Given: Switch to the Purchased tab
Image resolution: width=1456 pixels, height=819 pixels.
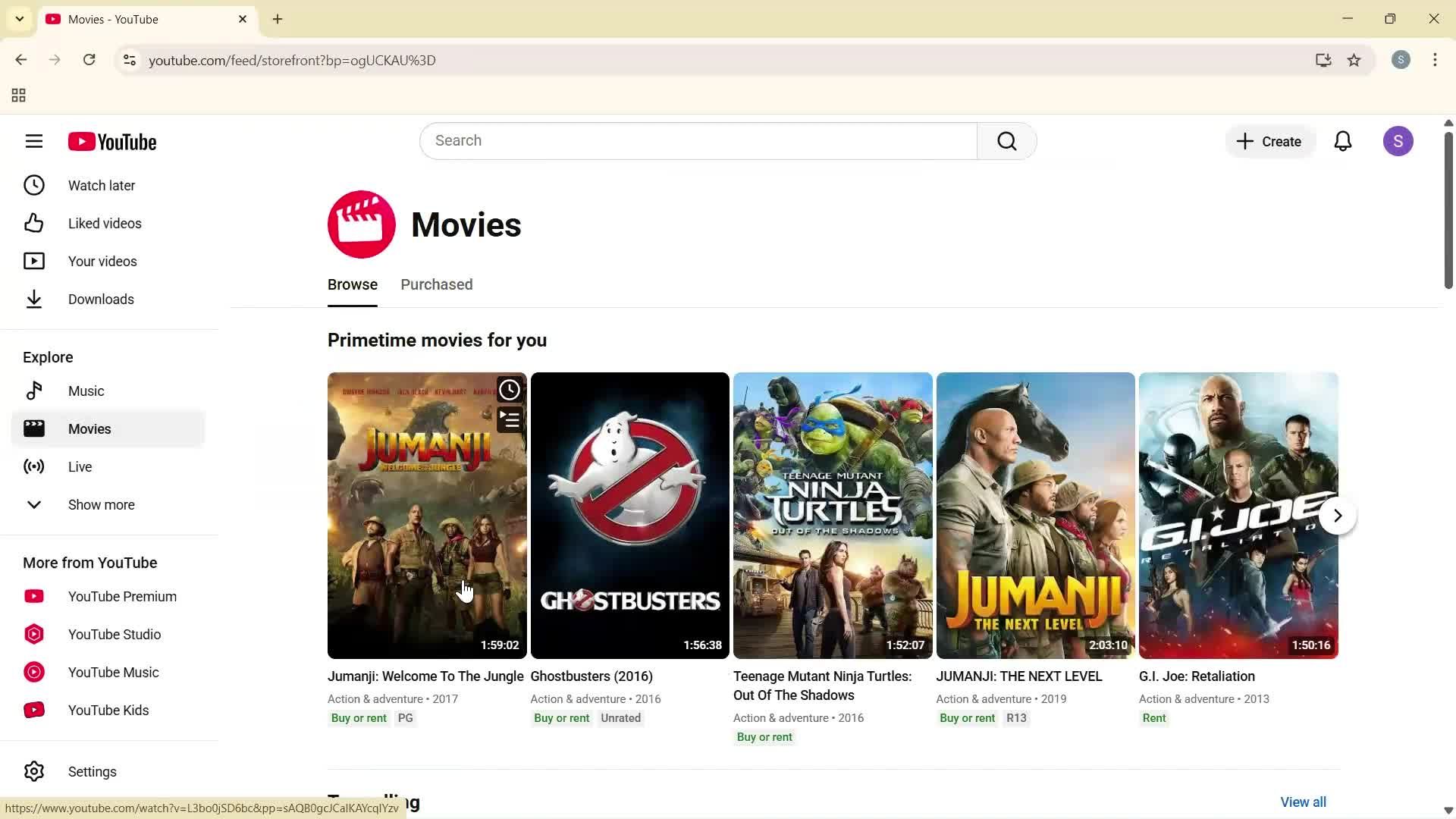Looking at the screenshot, I should [436, 284].
